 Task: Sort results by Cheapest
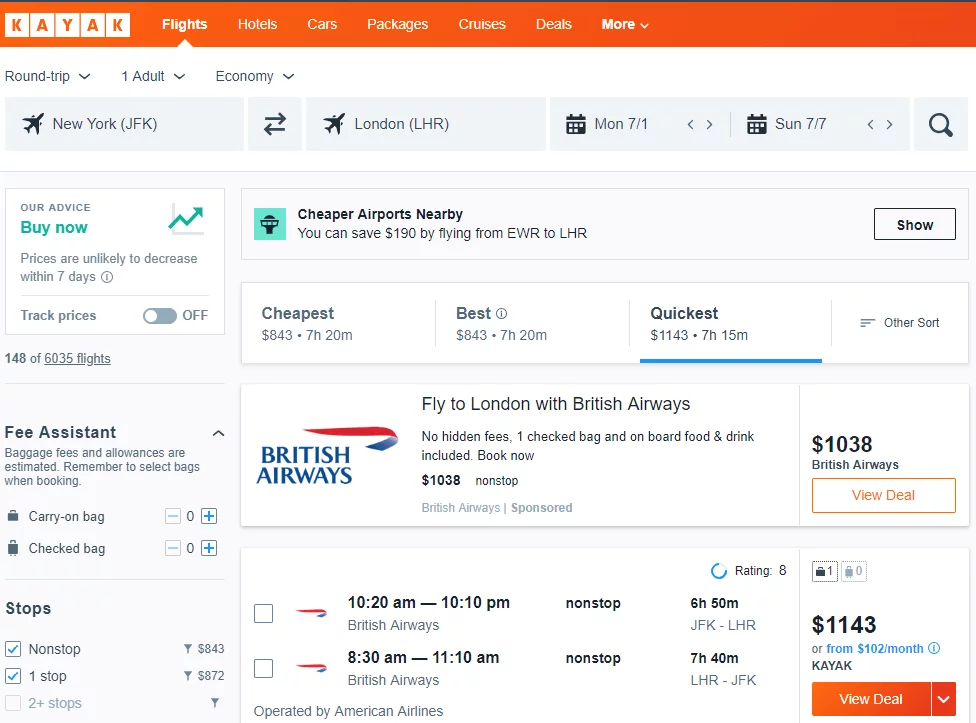(x=338, y=323)
